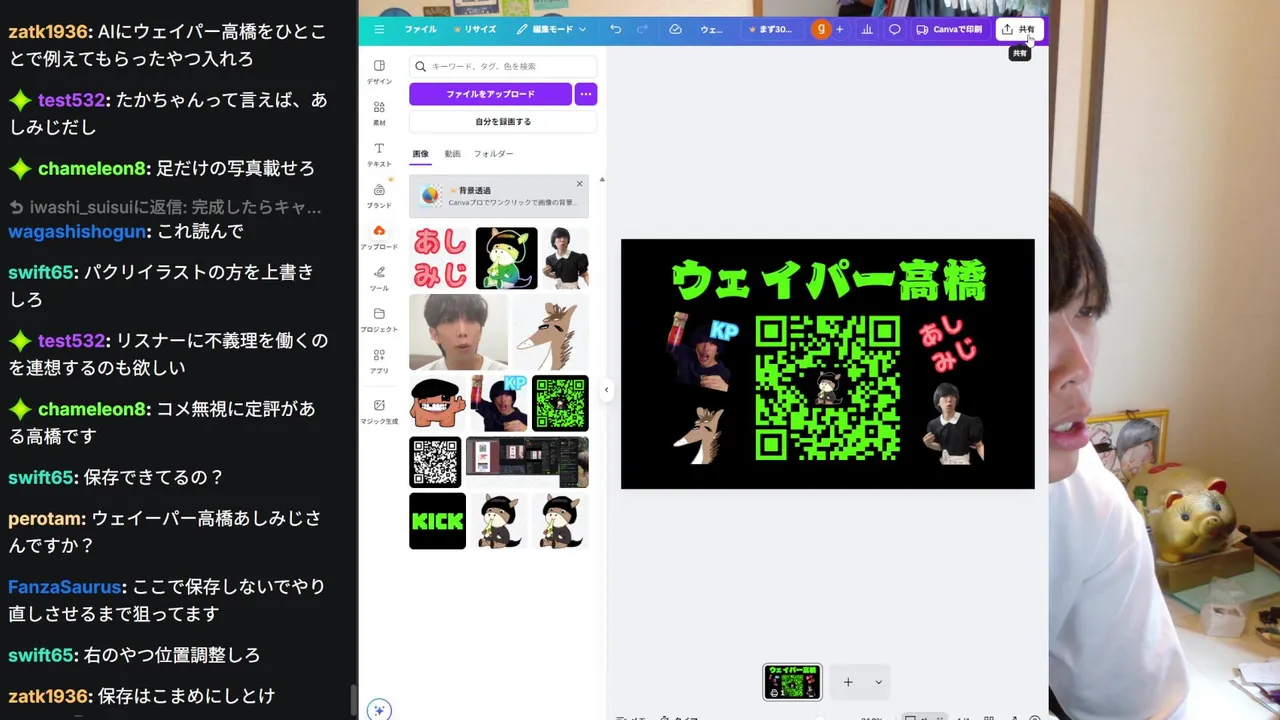
Task: Open the comments speech bubble icon
Action: (x=895, y=29)
